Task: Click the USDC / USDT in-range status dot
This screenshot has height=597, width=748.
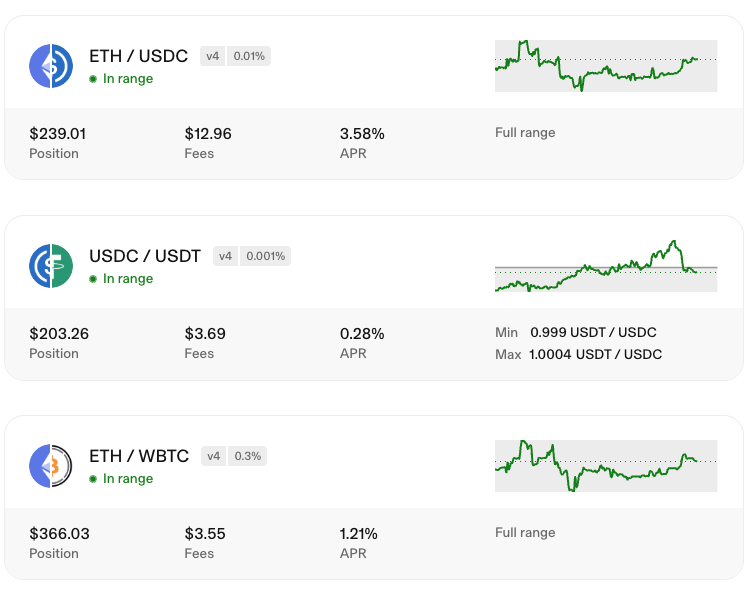Action: [x=93, y=279]
